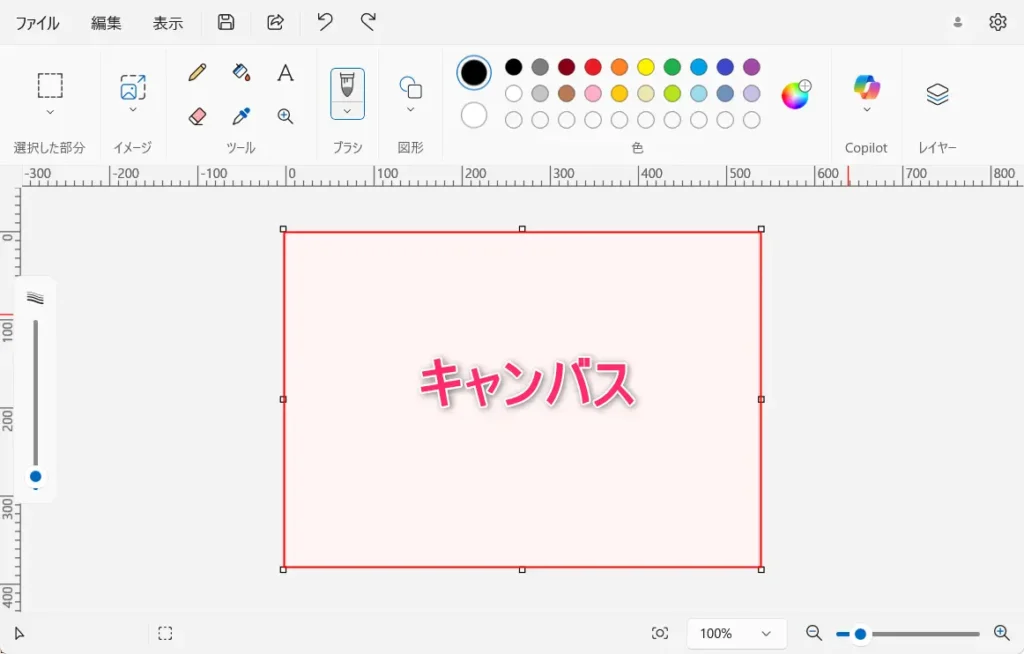Pick the gold swatch
1024x654 pixels.
(x=619, y=93)
